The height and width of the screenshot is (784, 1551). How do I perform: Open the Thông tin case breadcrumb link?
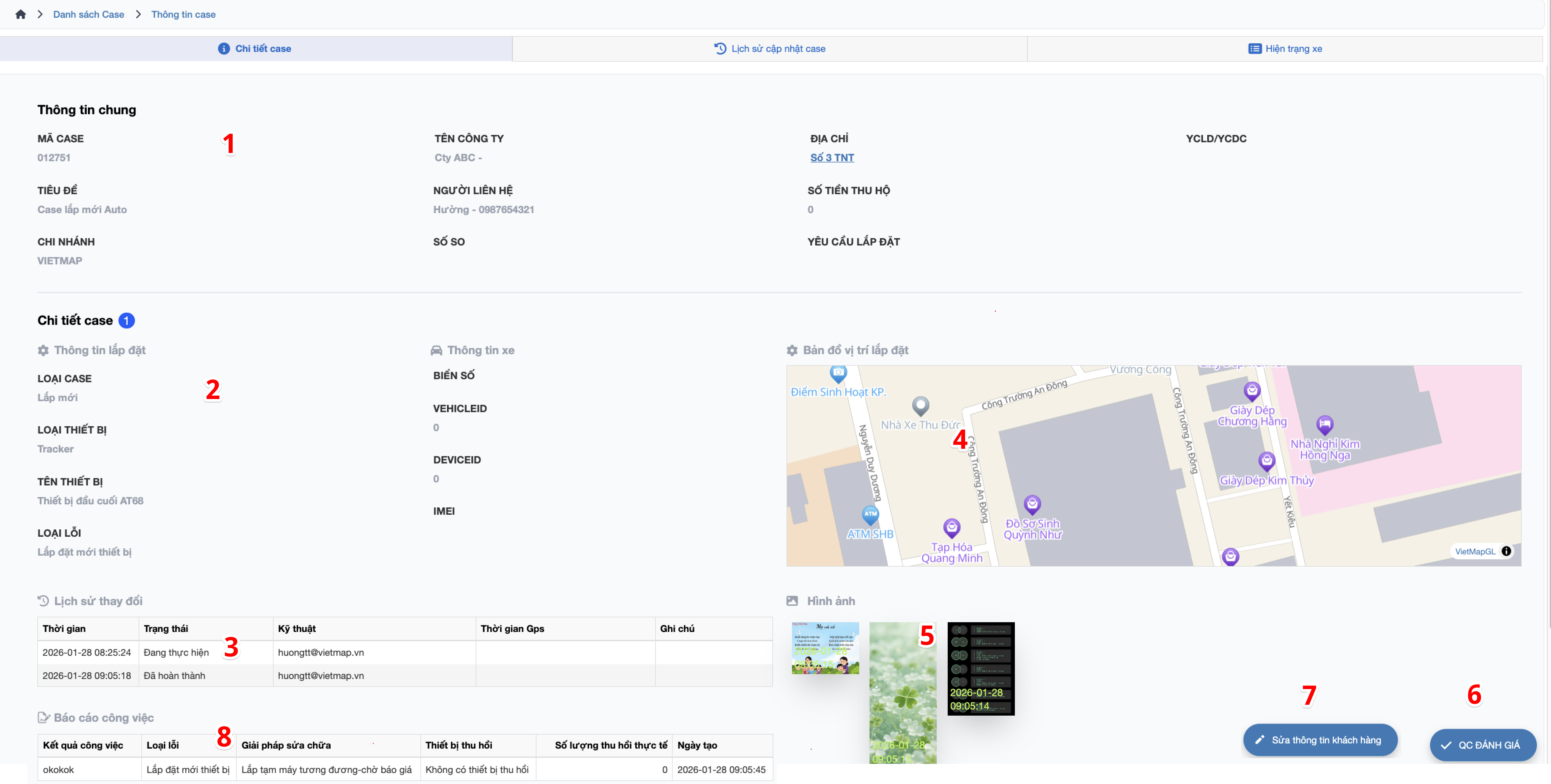click(183, 14)
